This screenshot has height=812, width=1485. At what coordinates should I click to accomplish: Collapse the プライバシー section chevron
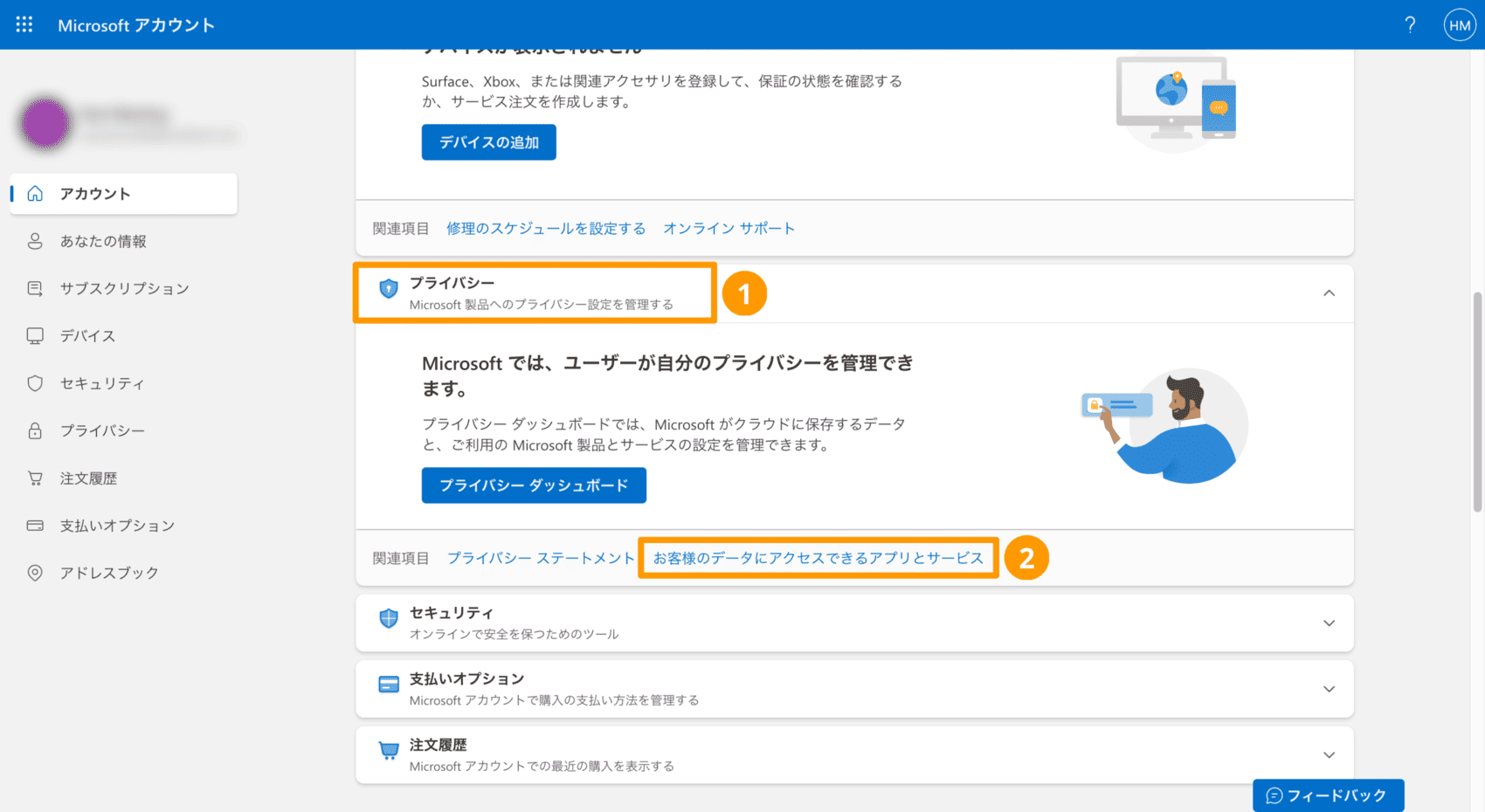click(x=1329, y=293)
